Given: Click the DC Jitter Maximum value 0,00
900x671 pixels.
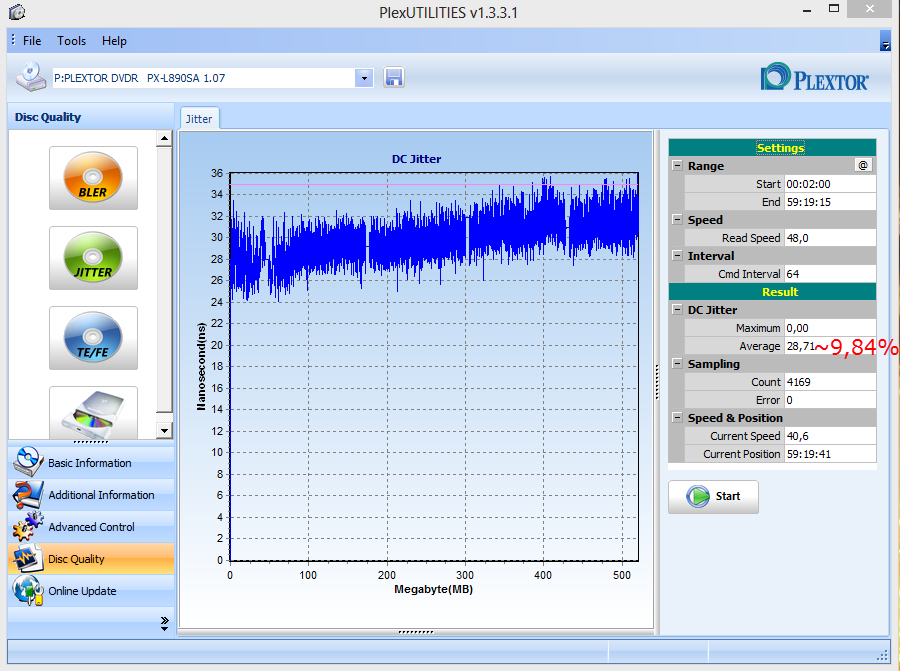Looking at the screenshot, I should click(x=830, y=328).
